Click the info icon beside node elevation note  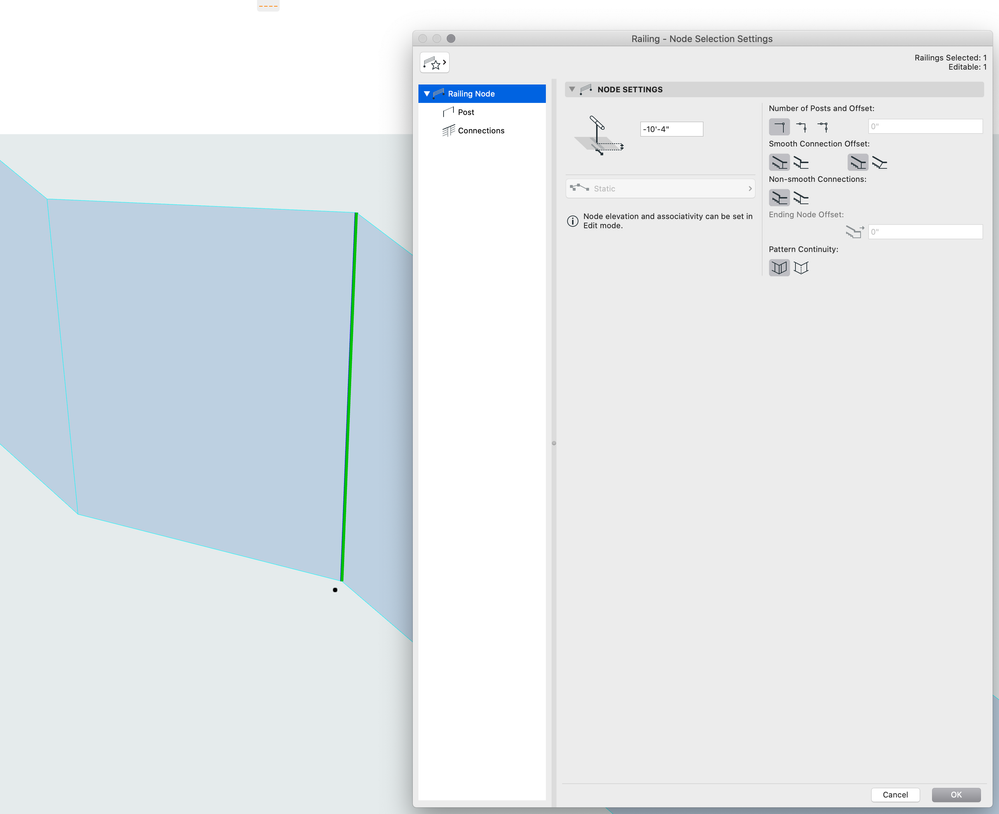click(x=573, y=221)
